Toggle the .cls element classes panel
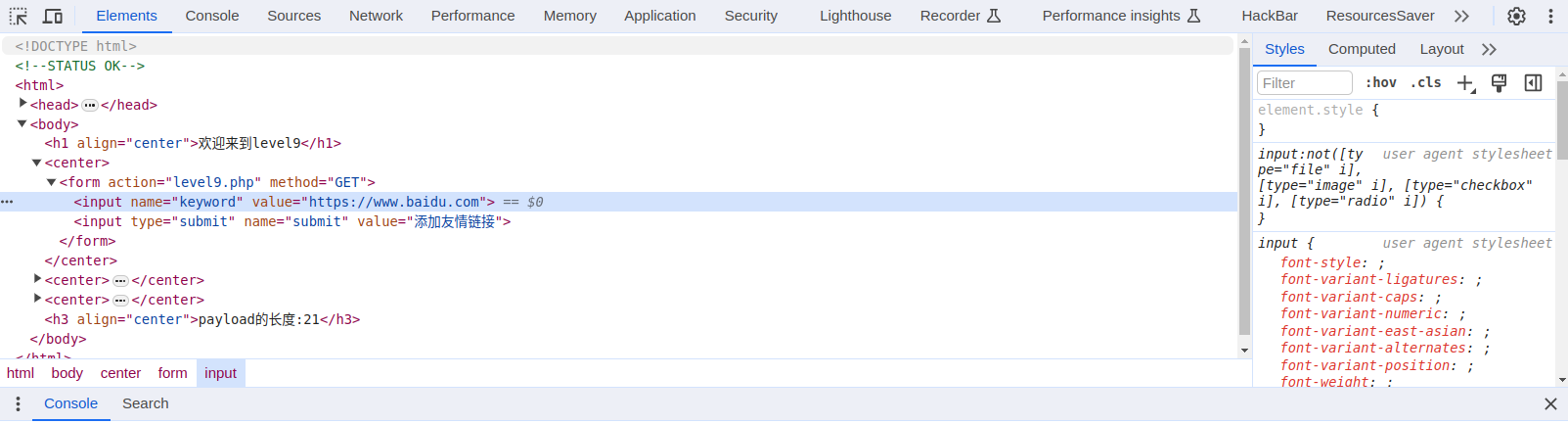Screen dimensions: 1568x424 click(x=1425, y=83)
